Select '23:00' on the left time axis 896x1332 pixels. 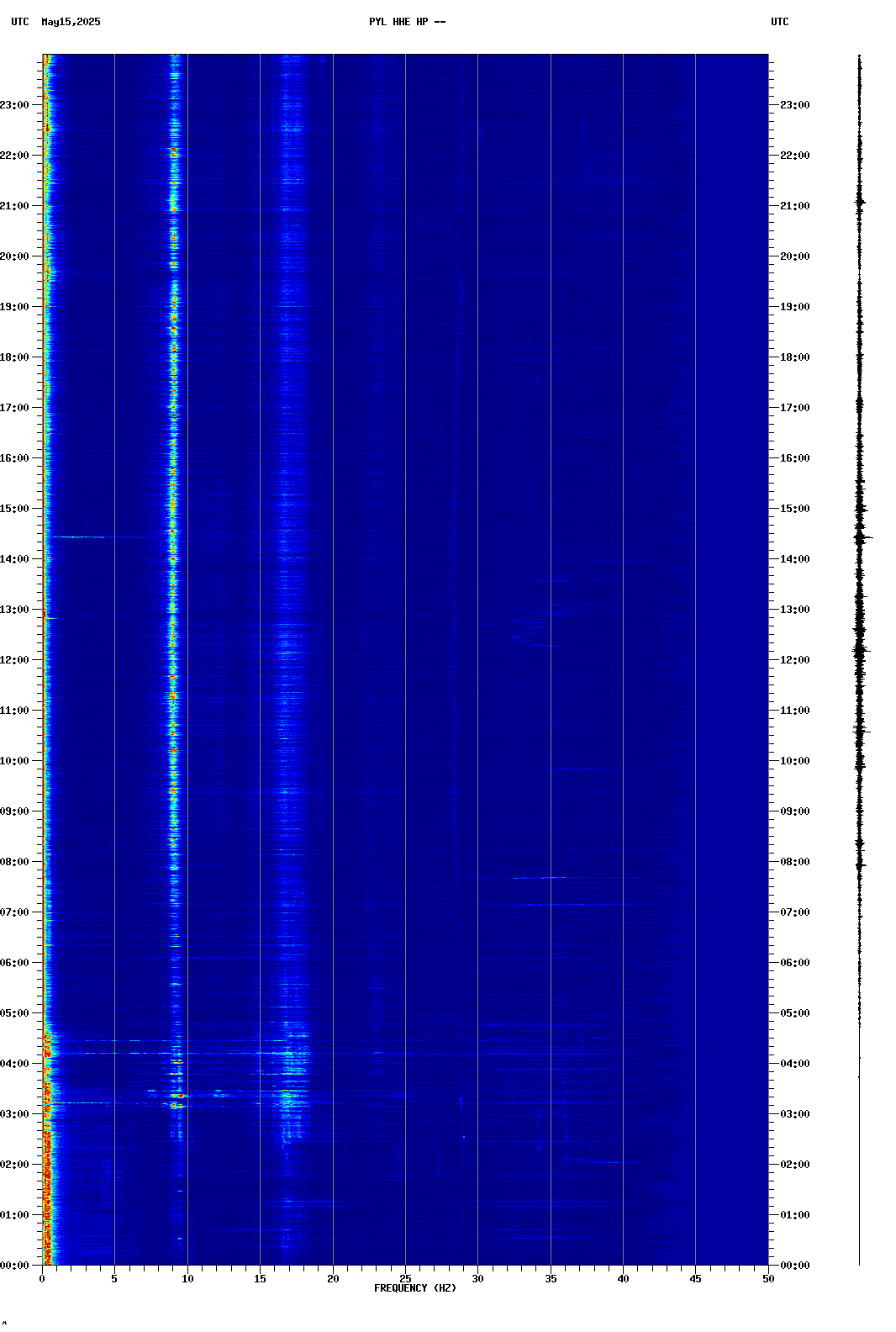tap(14, 105)
